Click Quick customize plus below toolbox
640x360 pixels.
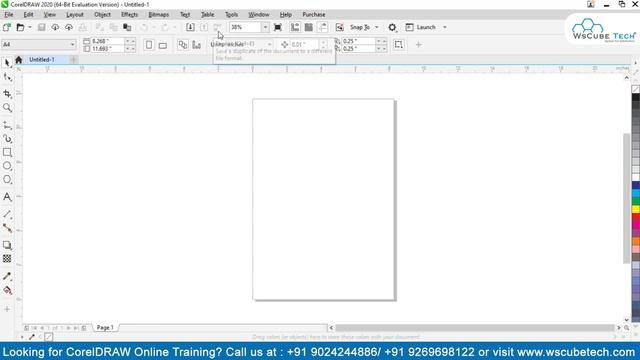(x=7, y=309)
